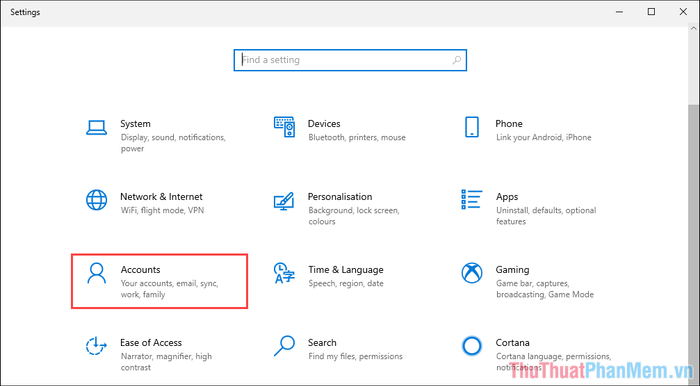Select the Time & Language heading

point(346,270)
